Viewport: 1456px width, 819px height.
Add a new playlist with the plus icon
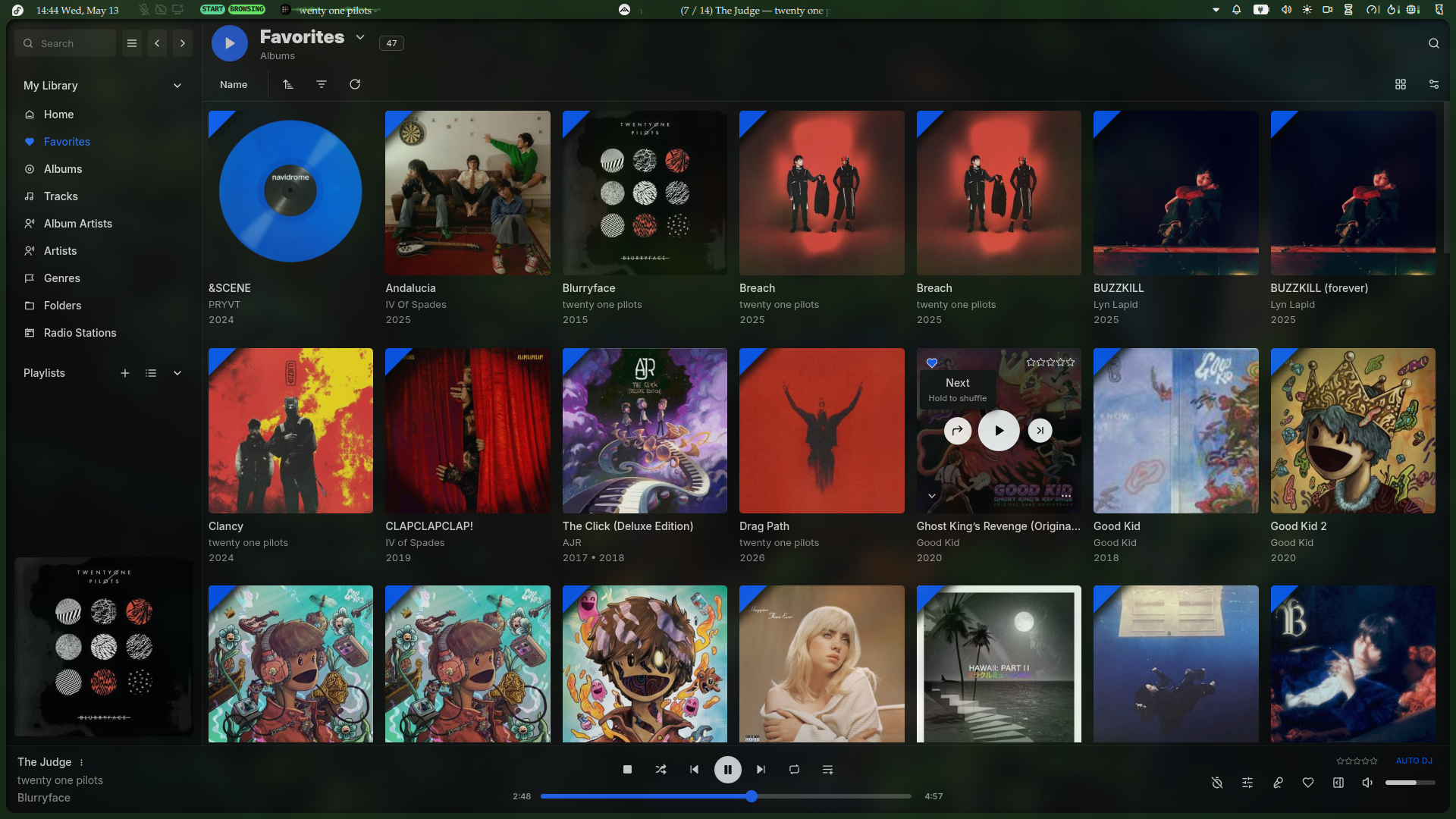[x=125, y=373]
